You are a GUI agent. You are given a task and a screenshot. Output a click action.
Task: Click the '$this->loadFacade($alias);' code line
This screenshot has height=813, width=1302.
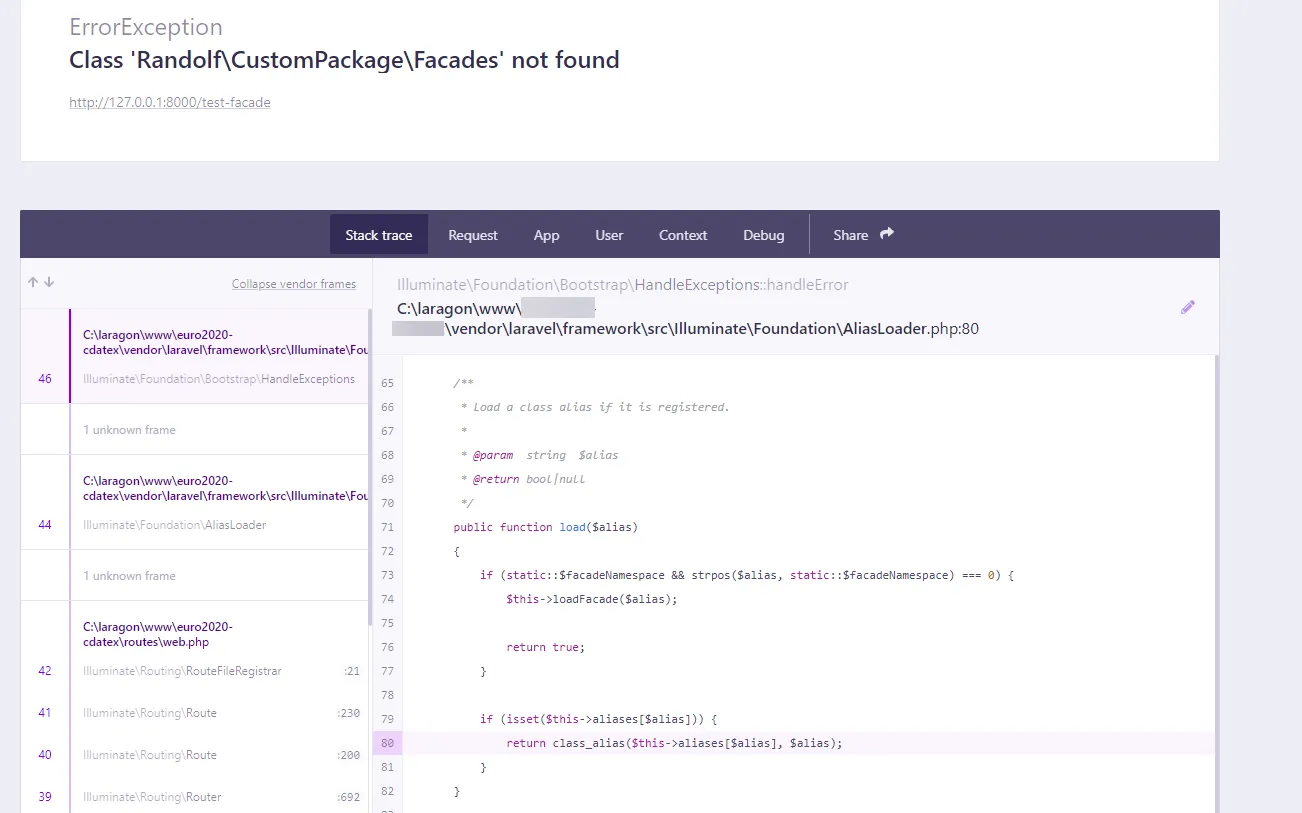[x=592, y=599]
